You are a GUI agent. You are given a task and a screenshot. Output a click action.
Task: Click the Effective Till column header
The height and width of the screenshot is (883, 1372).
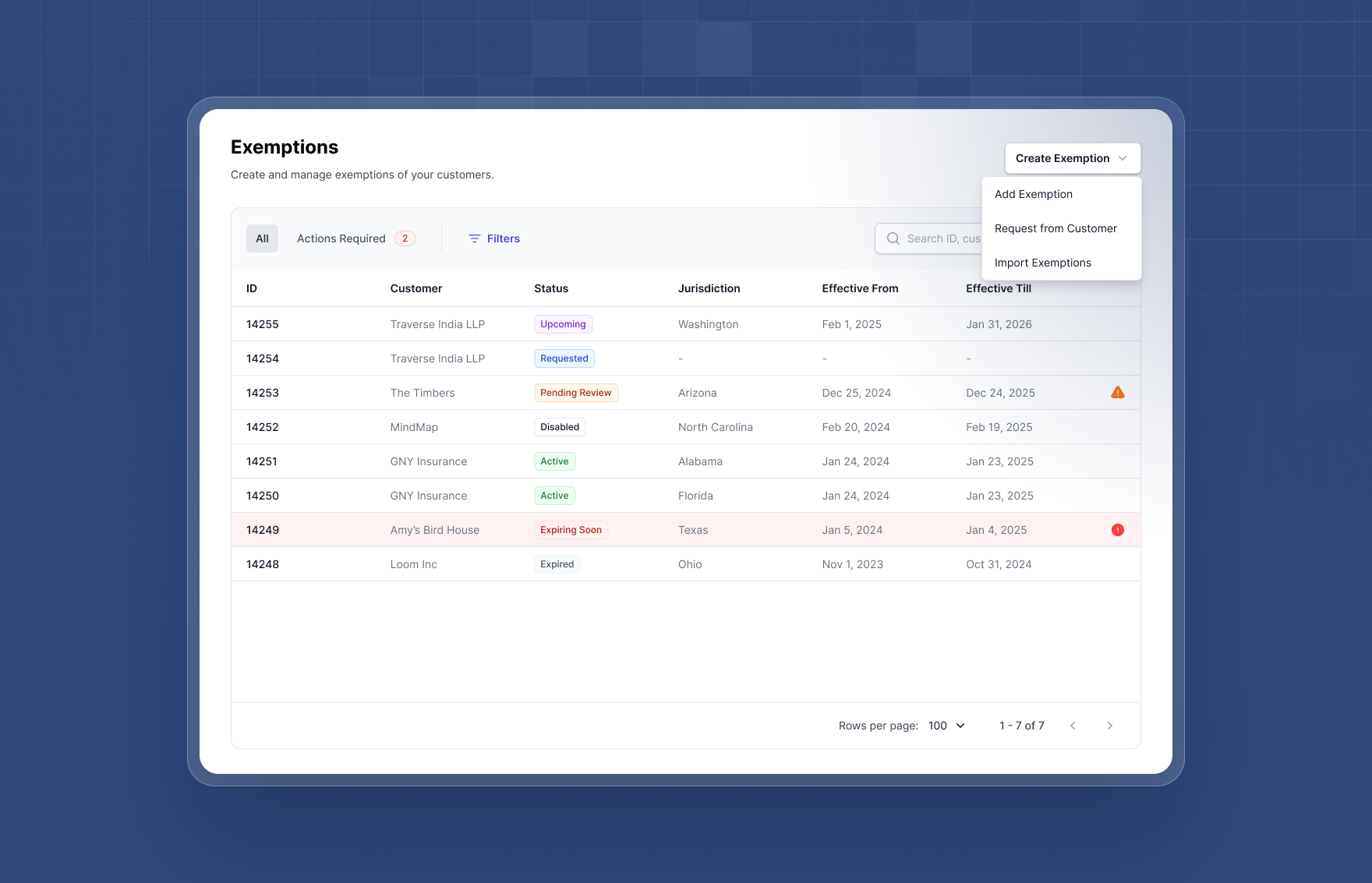coord(999,288)
